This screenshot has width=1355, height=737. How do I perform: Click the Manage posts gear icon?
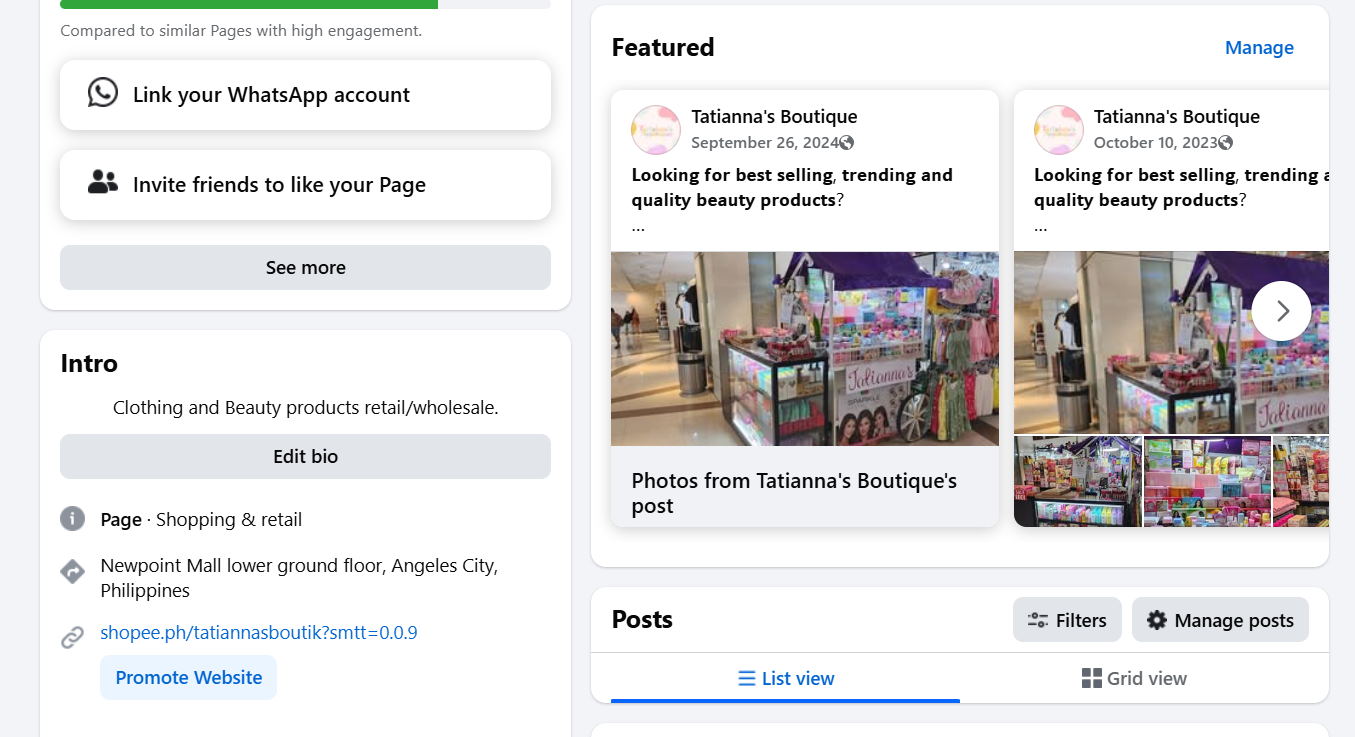pos(1157,621)
